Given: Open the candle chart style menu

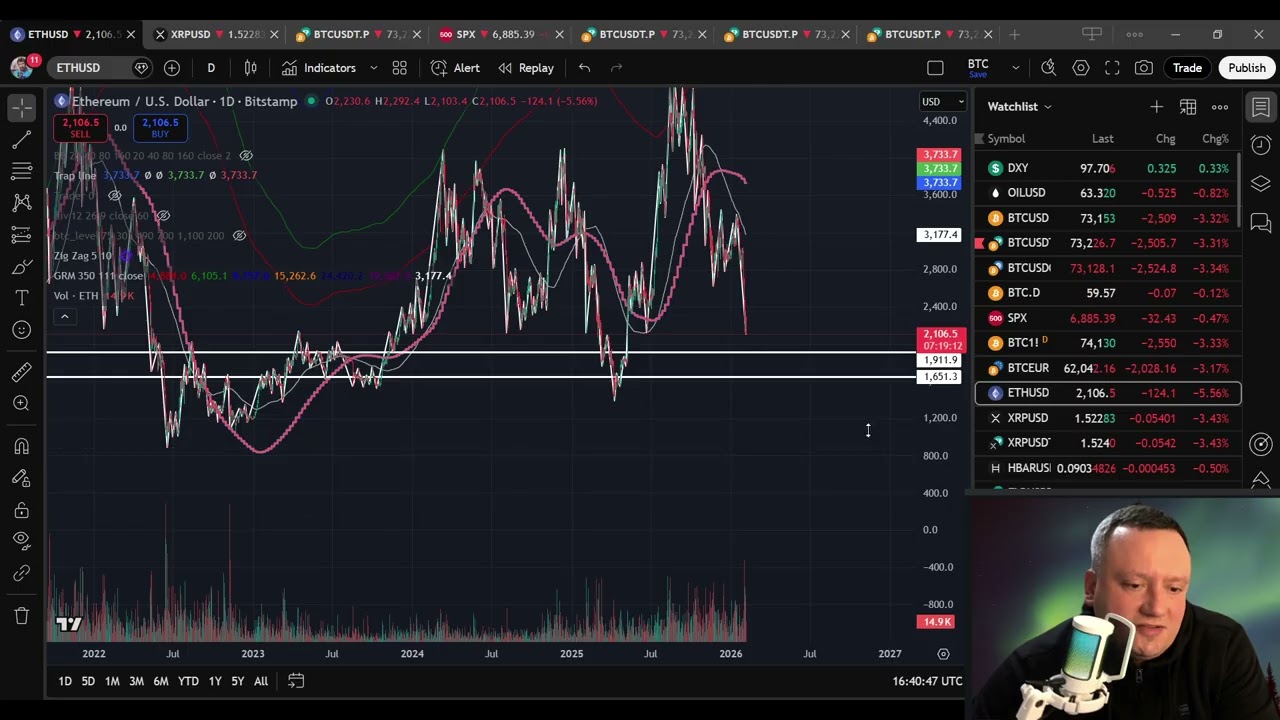Looking at the screenshot, I should pos(251,68).
